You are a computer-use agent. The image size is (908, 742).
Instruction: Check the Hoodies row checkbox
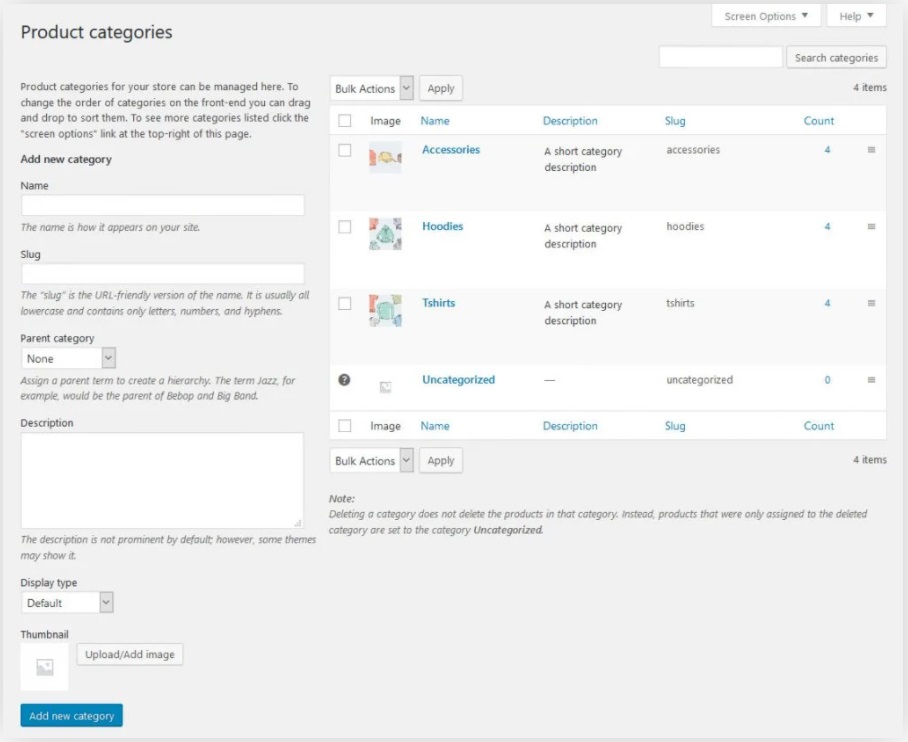pyautogui.click(x=345, y=227)
